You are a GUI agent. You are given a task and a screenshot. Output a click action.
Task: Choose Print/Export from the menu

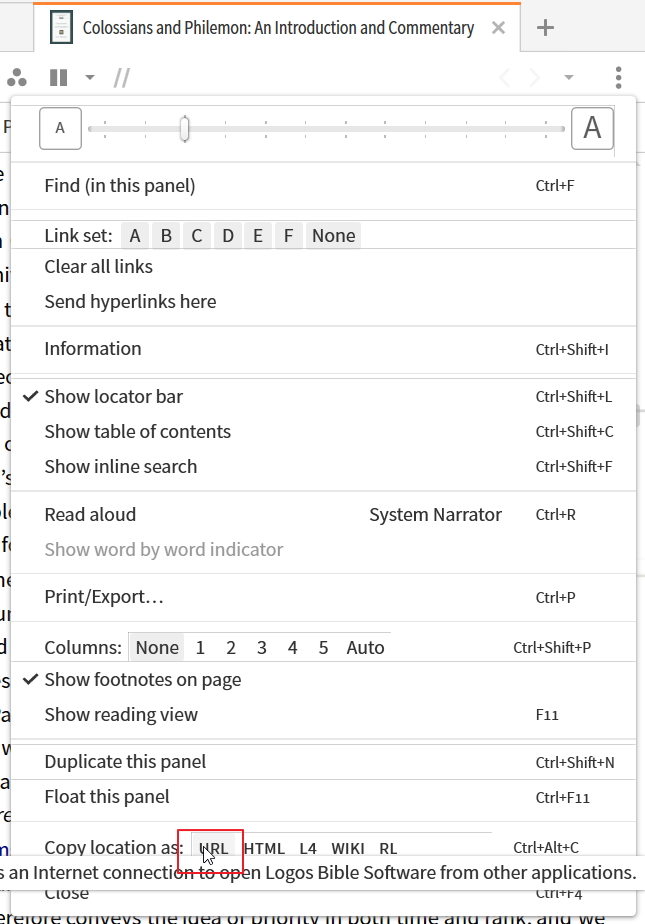click(104, 598)
